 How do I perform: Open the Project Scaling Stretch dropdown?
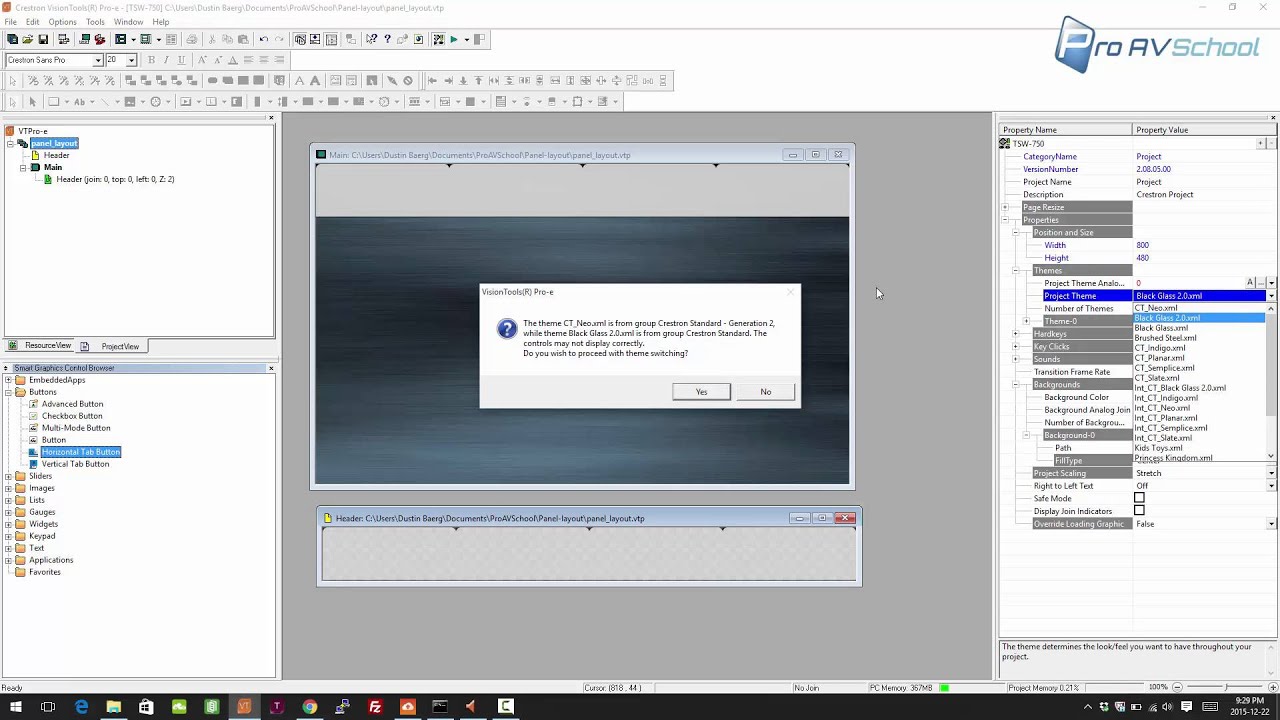(1271, 473)
